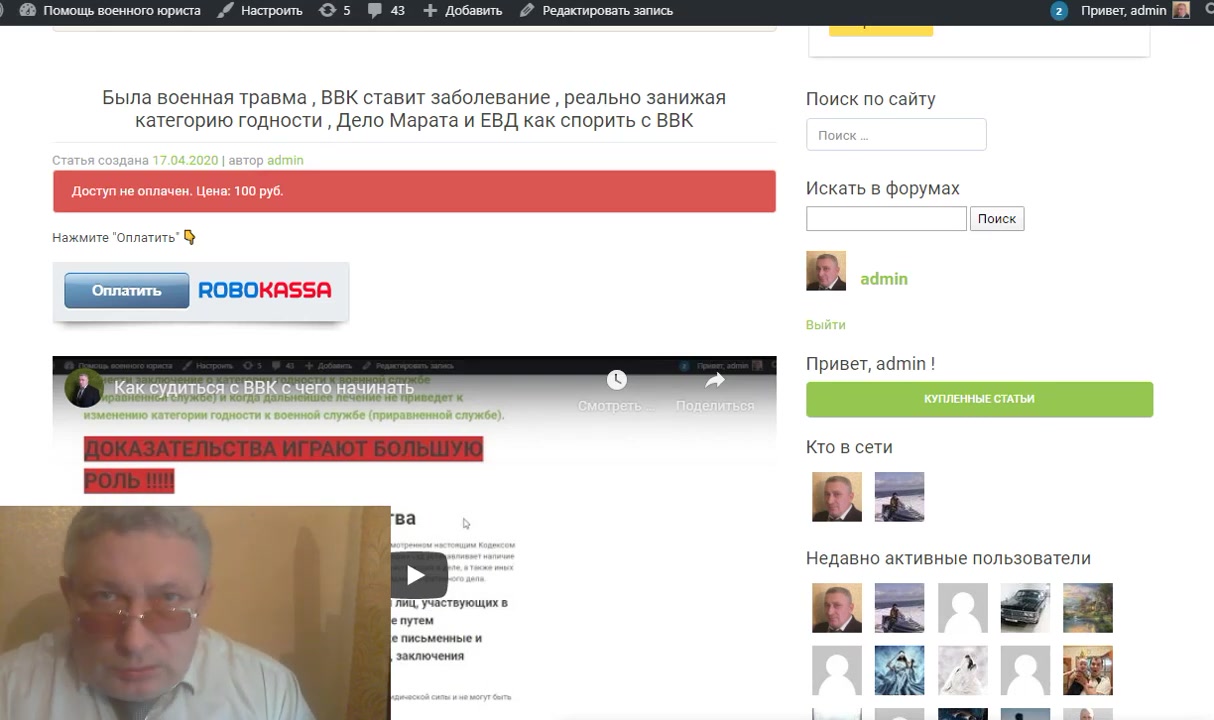The height and width of the screenshot is (720, 1214).
Task: Click the Нажмите "Оплатить" text
Action: [116, 237]
